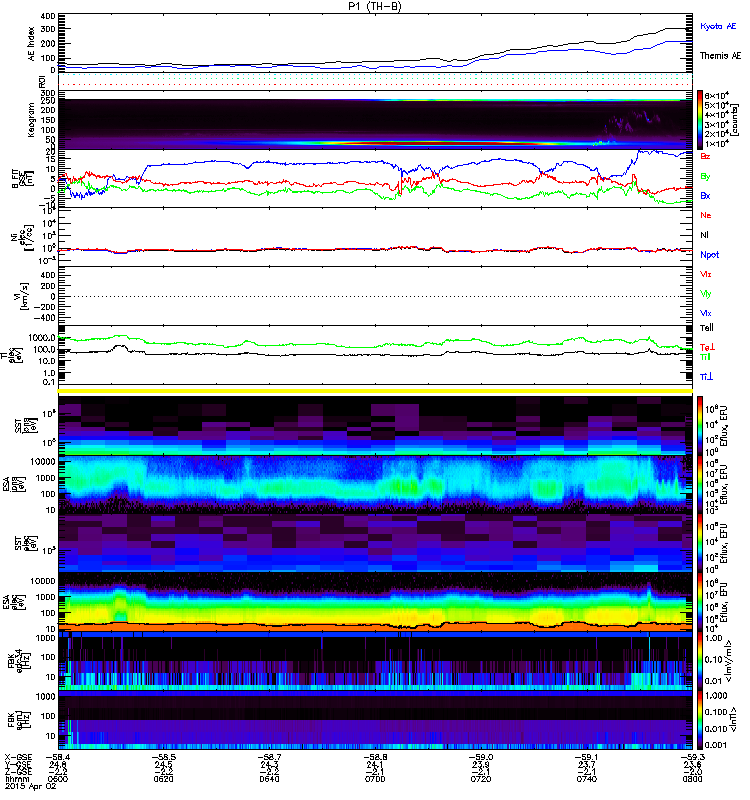Click the -59.0 X-GSE value

click(x=481, y=758)
